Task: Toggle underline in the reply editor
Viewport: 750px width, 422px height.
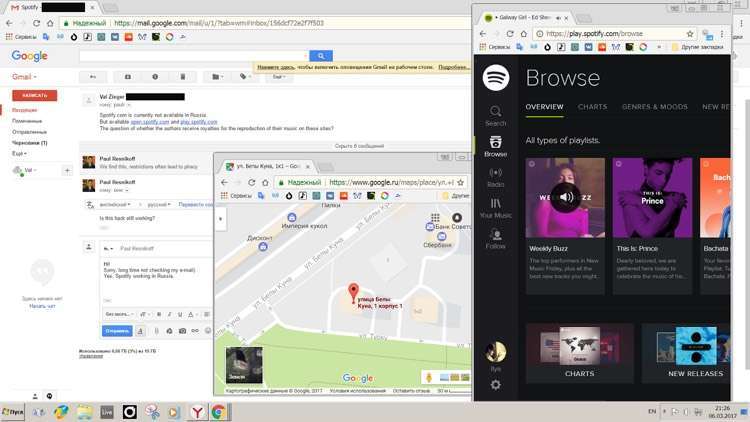Action: (x=180, y=314)
